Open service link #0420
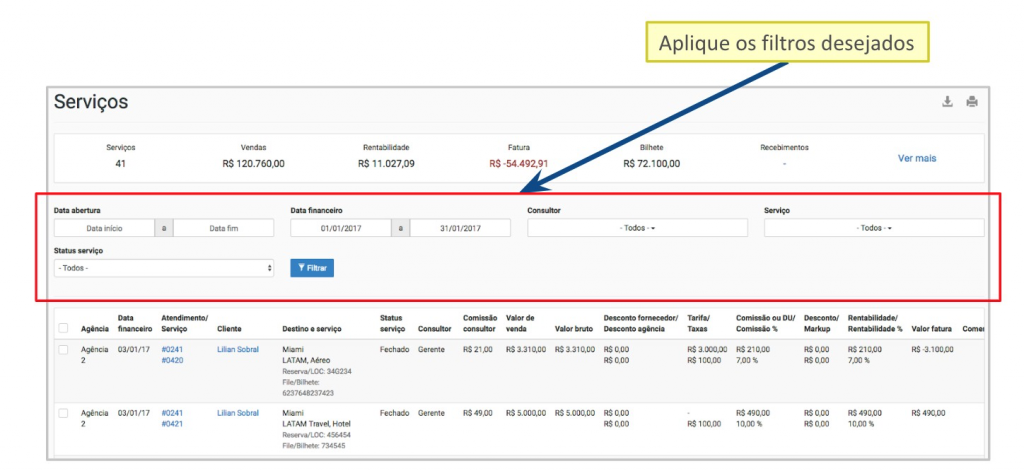 pyautogui.click(x=172, y=360)
